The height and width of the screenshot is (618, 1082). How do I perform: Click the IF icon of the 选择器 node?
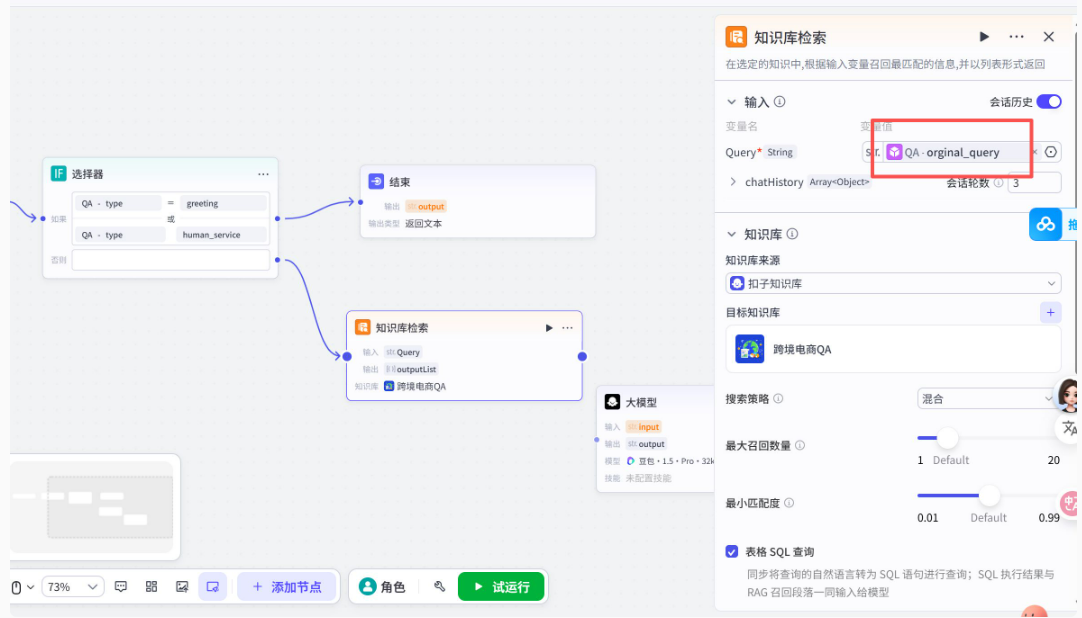coord(59,173)
